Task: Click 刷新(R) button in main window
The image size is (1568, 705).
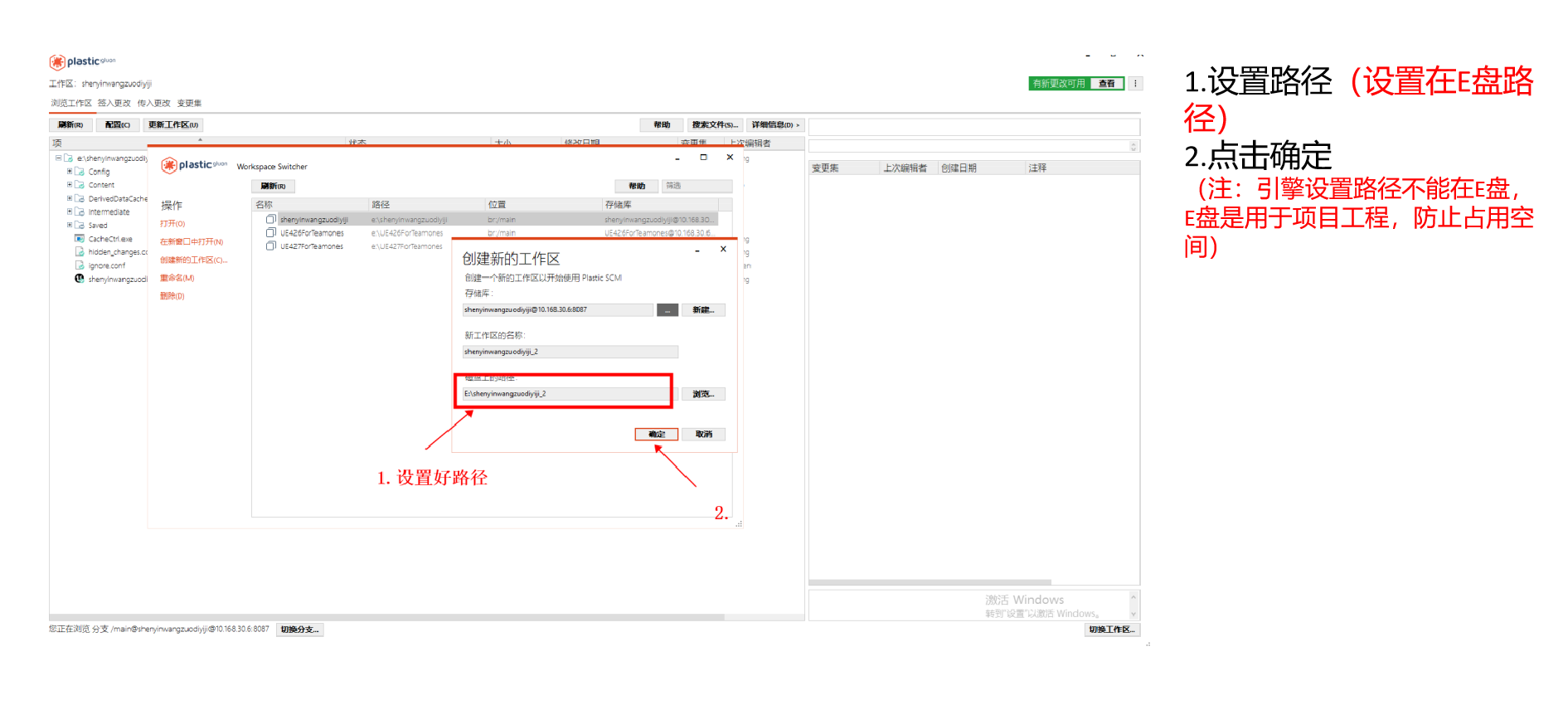Action: (x=70, y=125)
